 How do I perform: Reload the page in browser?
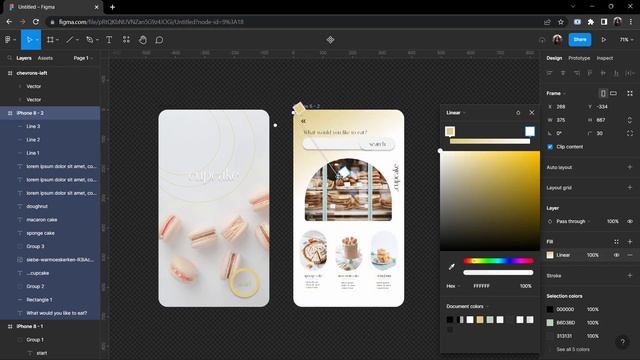tap(36, 22)
